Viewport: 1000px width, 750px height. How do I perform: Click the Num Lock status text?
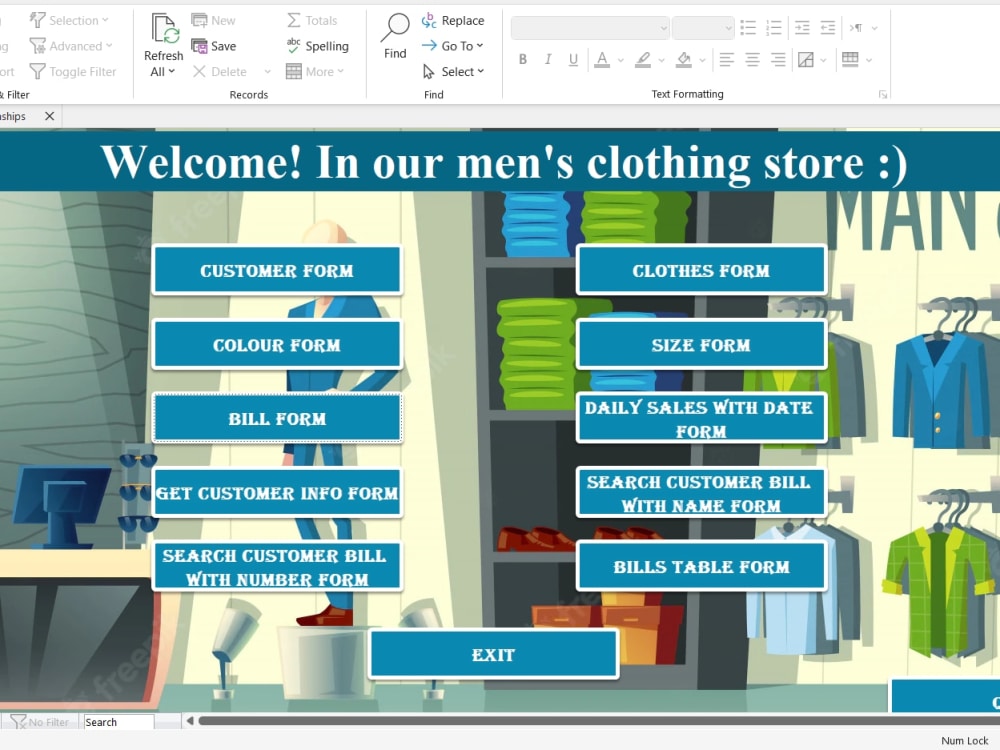pyautogui.click(x=964, y=740)
